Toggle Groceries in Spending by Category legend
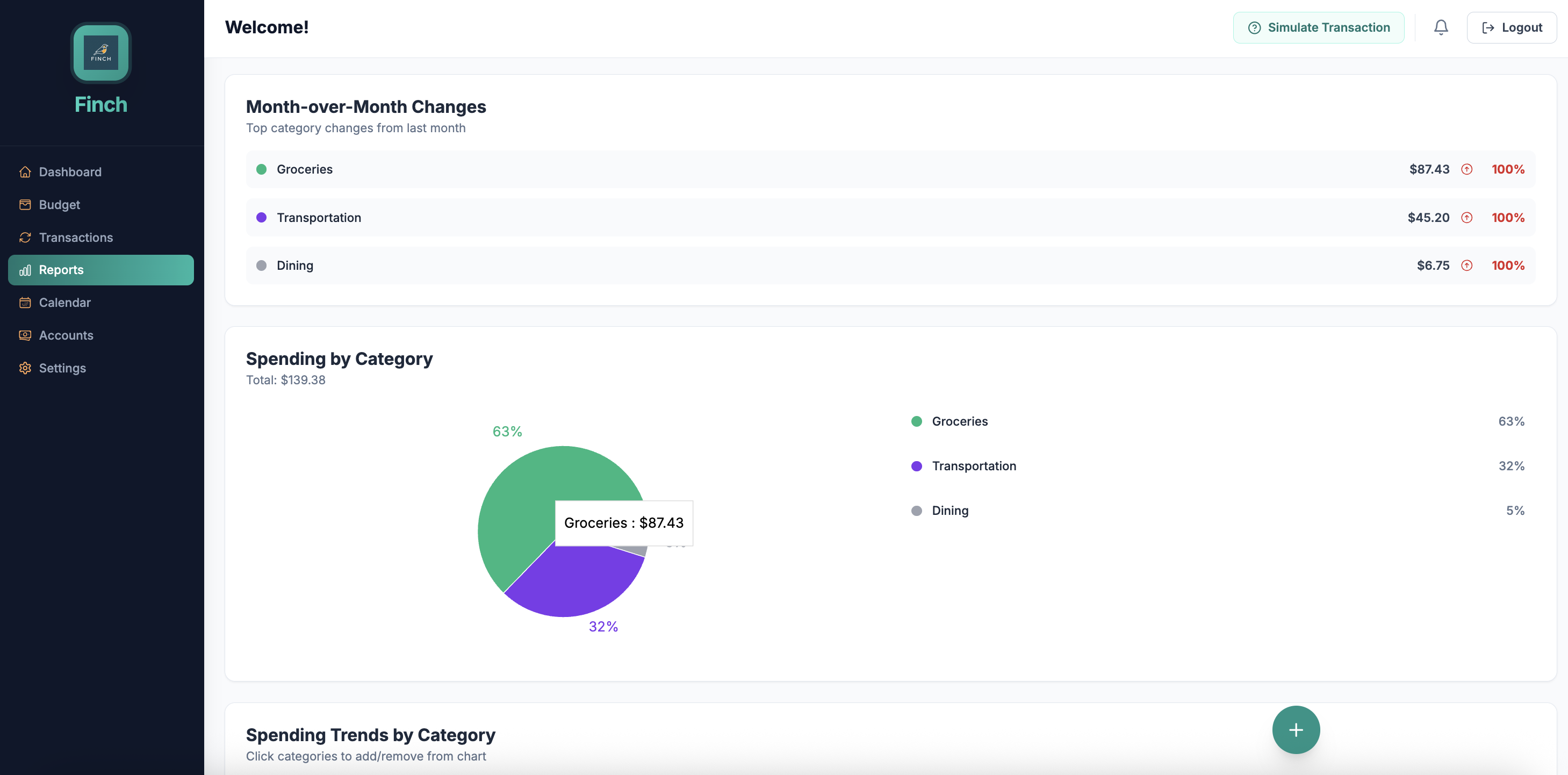This screenshot has width=1568, height=775. [x=960, y=421]
